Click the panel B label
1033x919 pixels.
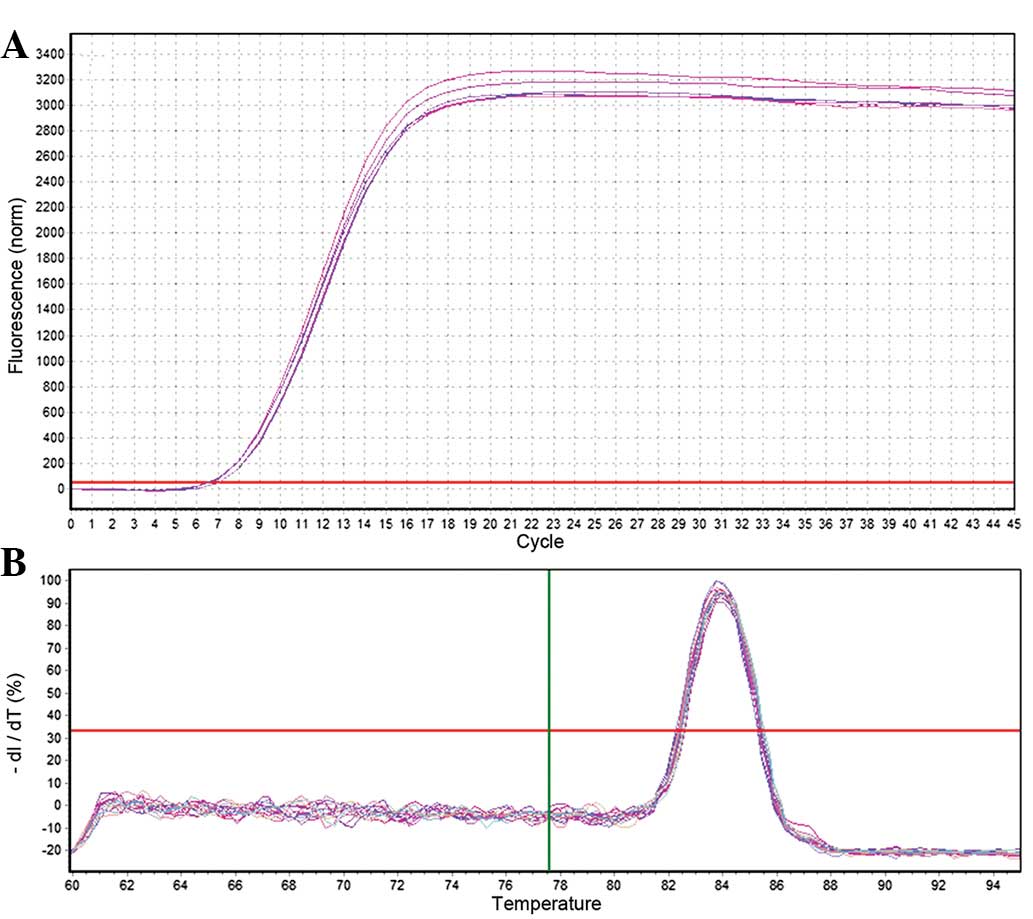pos(14,564)
